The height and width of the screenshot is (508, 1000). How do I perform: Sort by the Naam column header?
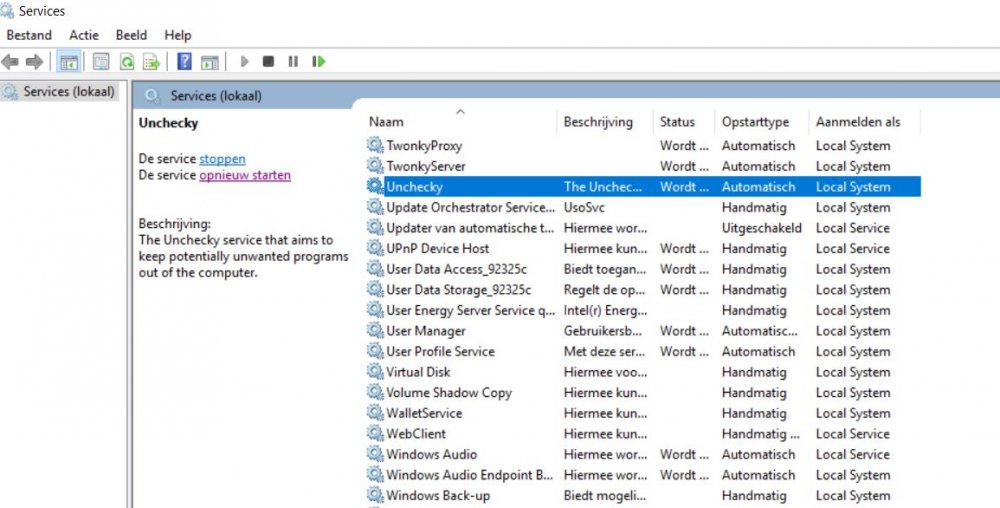(x=386, y=122)
